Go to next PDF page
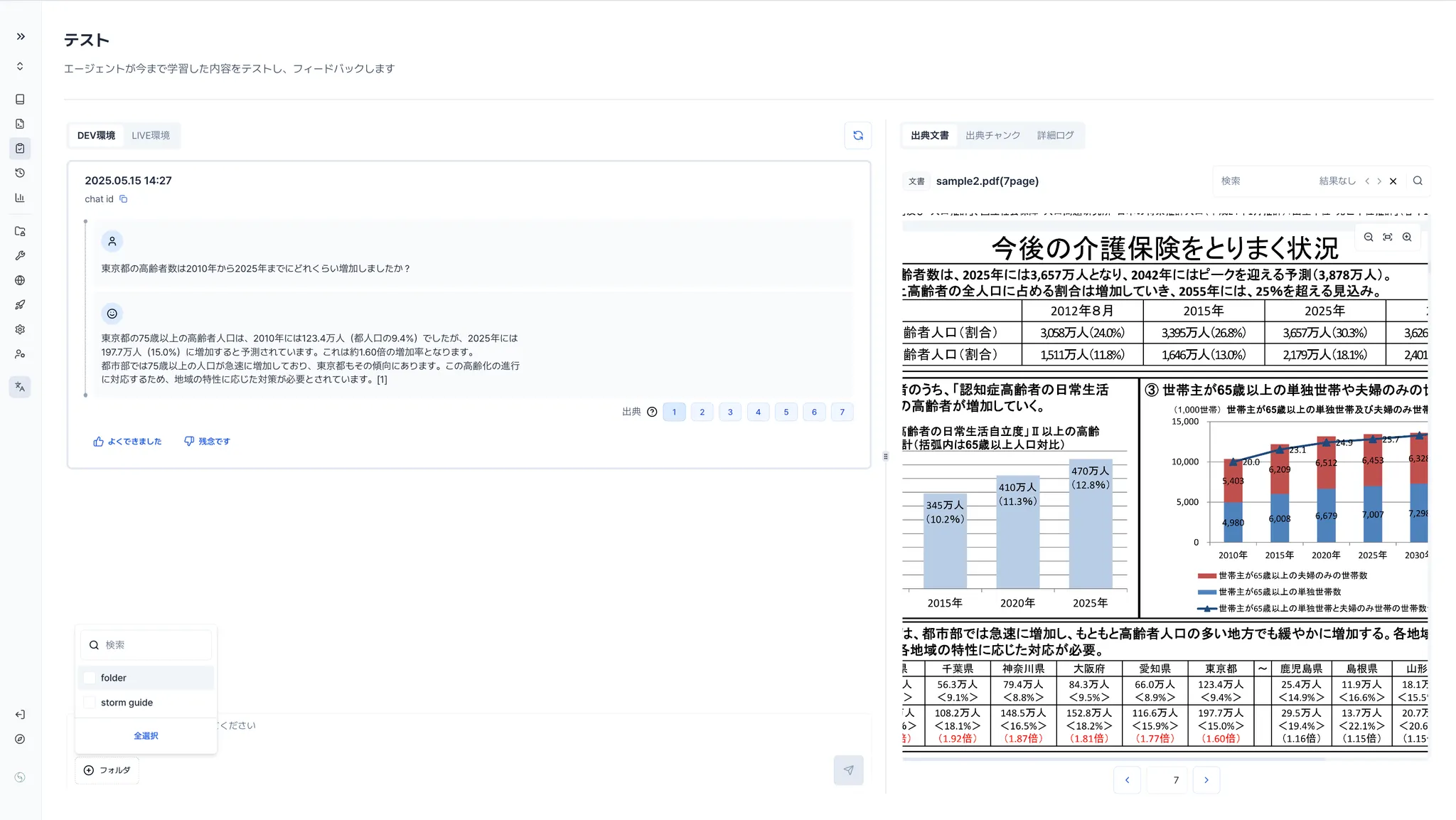Image resolution: width=1456 pixels, height=820 pixels. point(1206,780)
